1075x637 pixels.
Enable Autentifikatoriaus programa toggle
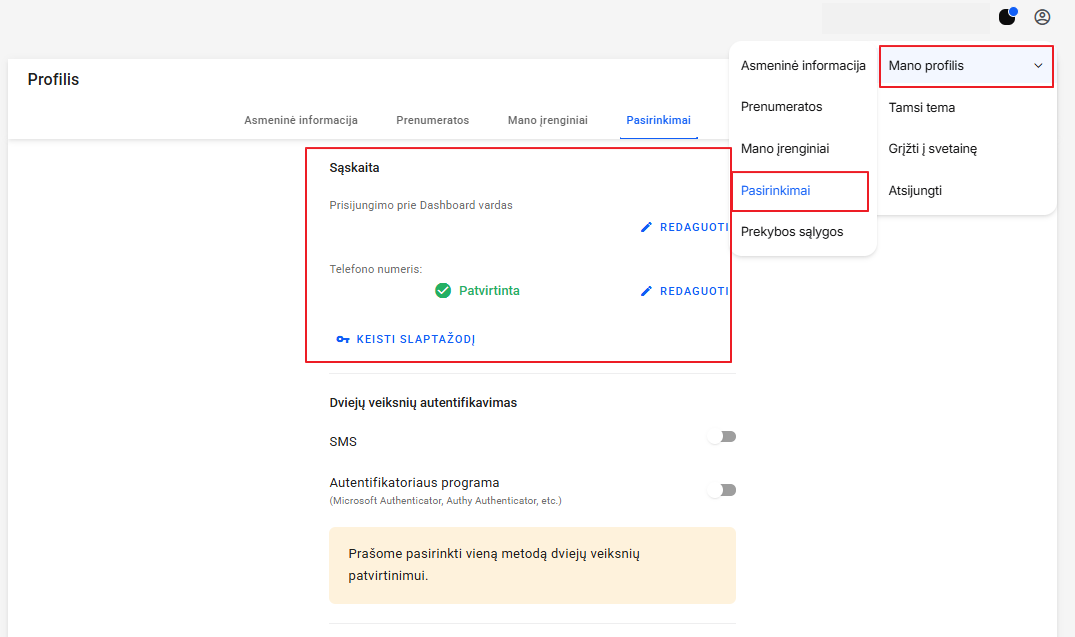point(722,490)
